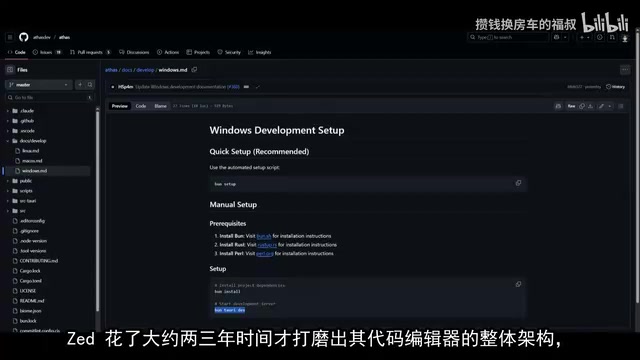Open the file History
Viewport: 640px width, 360px height.
[616, 87]
